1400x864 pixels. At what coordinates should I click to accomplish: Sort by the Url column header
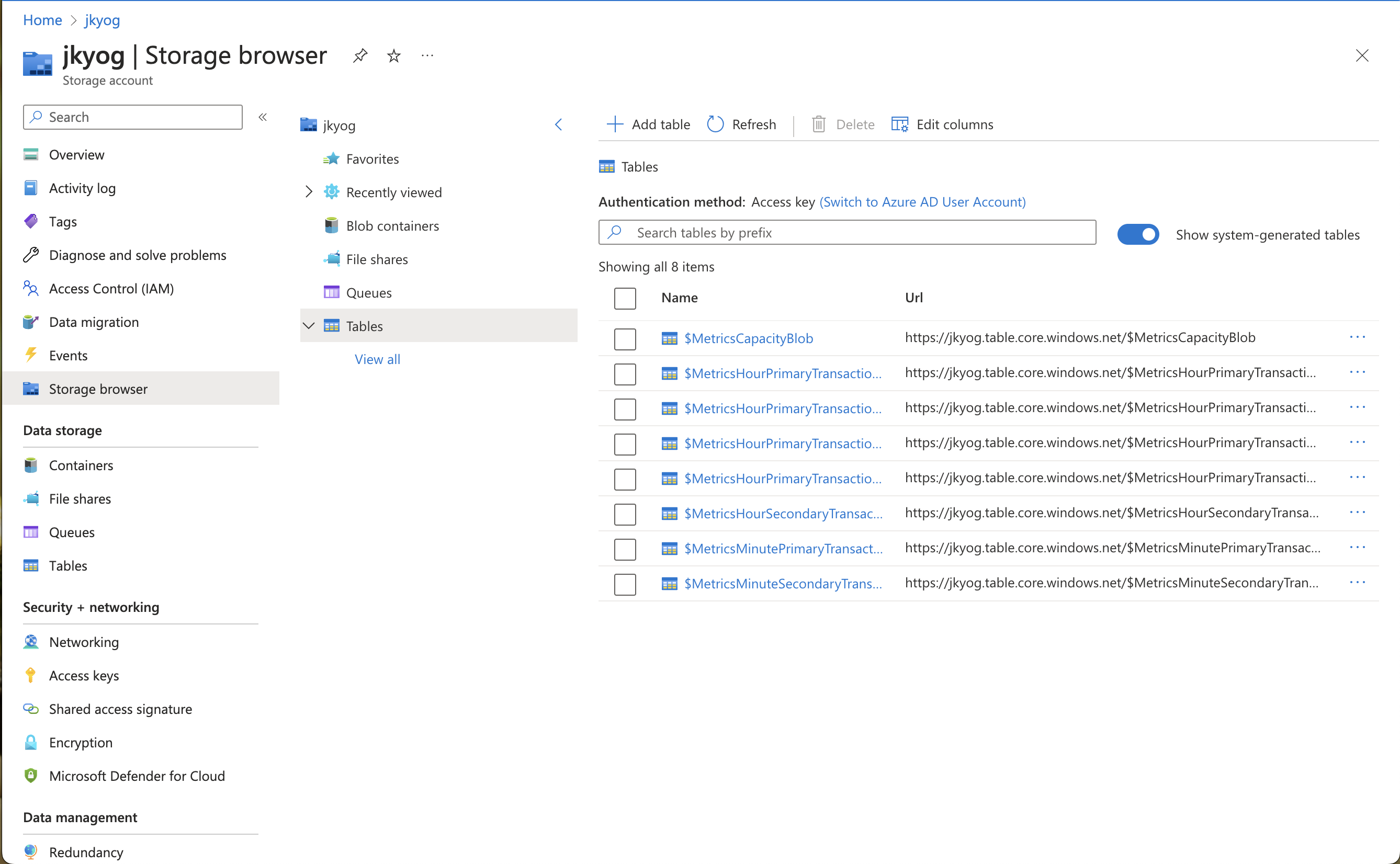(913, 297)
